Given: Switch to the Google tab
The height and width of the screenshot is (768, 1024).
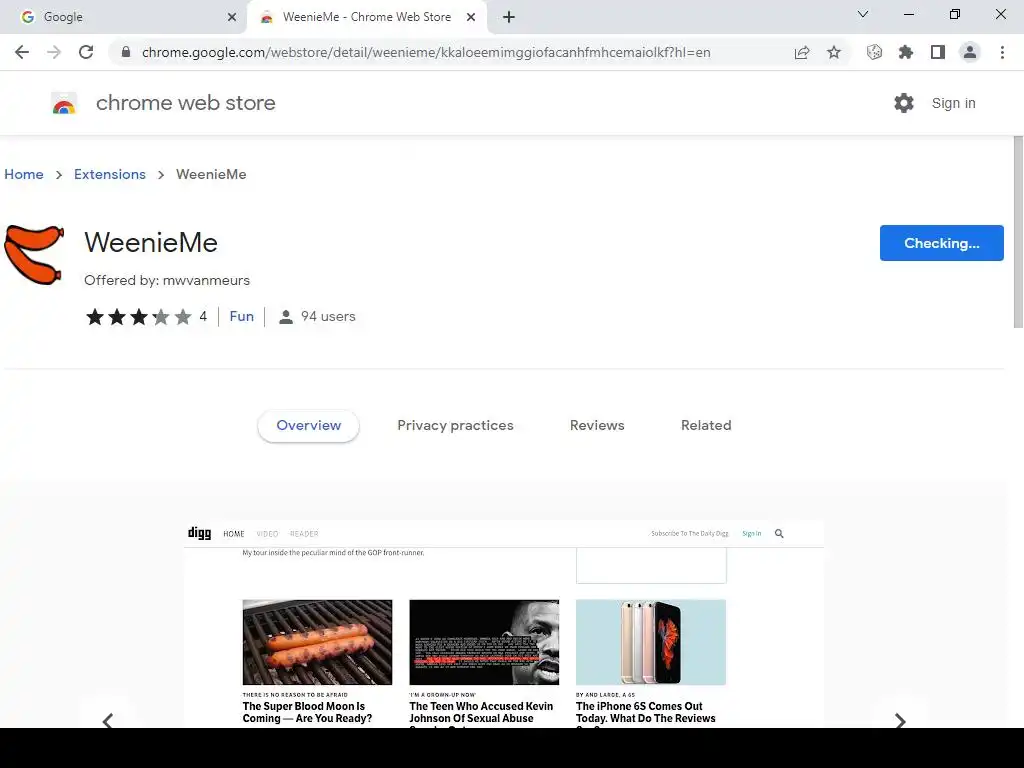Looking at the screenshot, I should tap(123, 17).
